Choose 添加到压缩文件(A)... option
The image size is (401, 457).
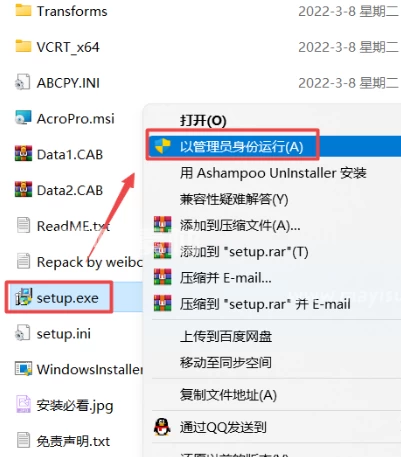click(240, 225)
